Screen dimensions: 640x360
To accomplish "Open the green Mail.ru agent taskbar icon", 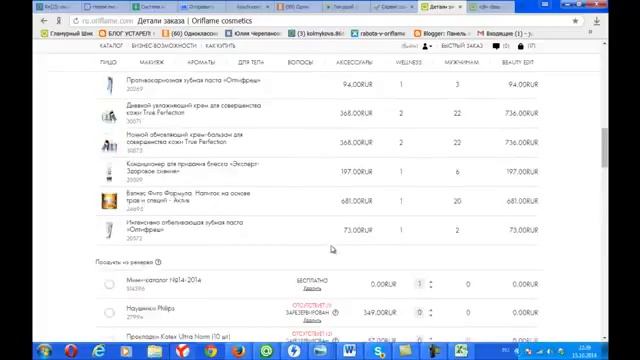I will pos(266,351).
